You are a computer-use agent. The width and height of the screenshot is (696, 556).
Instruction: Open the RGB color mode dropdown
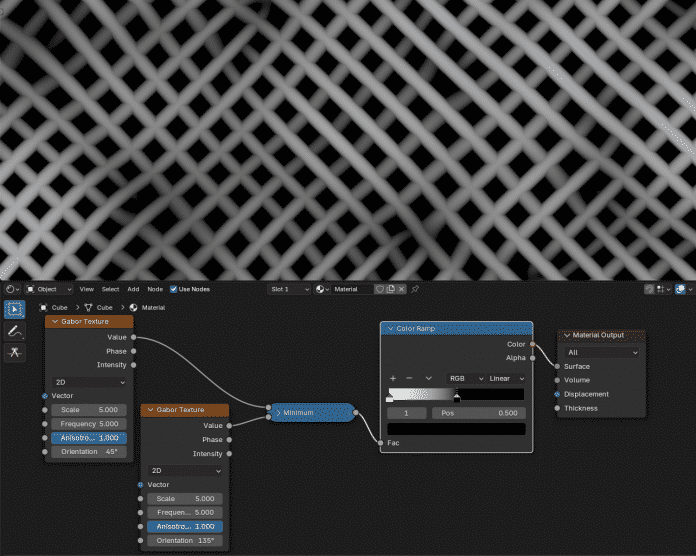point(464,378)
